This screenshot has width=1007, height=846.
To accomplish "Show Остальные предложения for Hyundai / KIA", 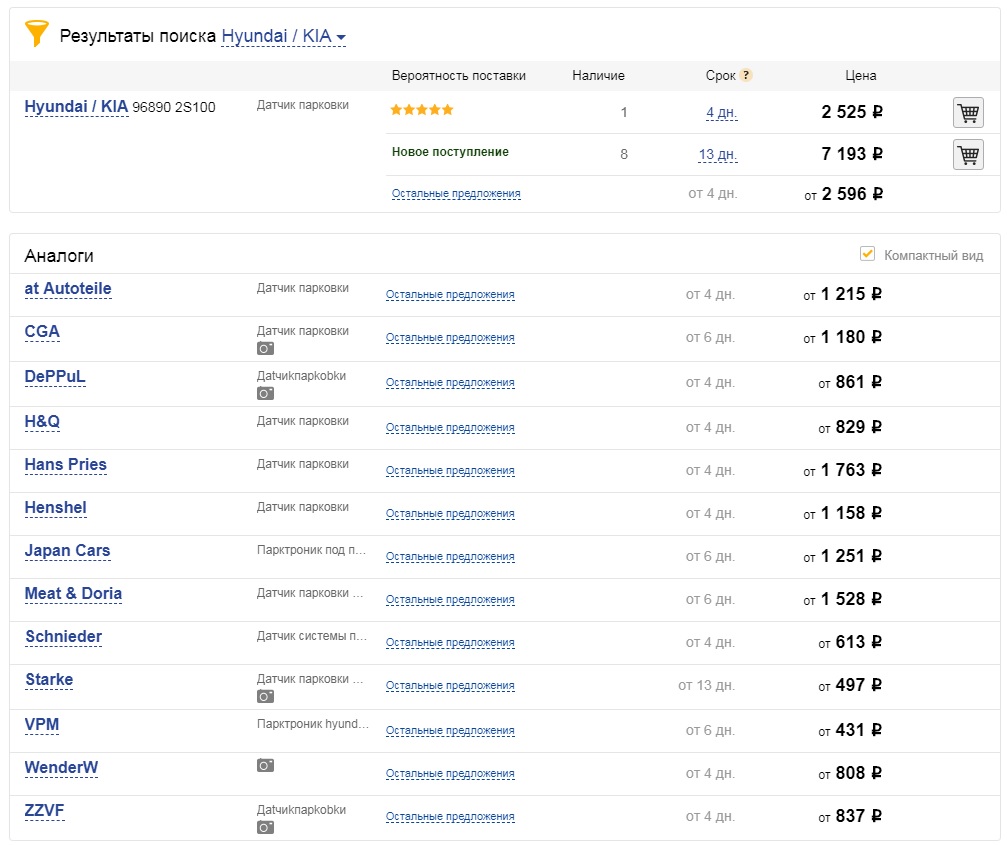I will click(x=456, y=193).
